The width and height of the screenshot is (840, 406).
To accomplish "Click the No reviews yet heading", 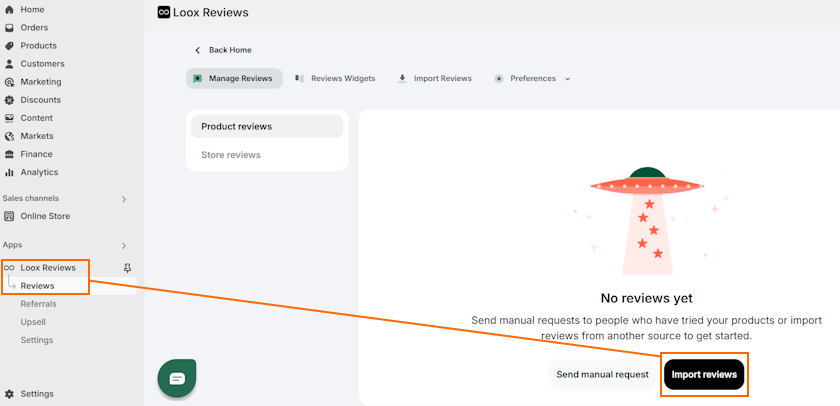I will (x=647, y=298).
